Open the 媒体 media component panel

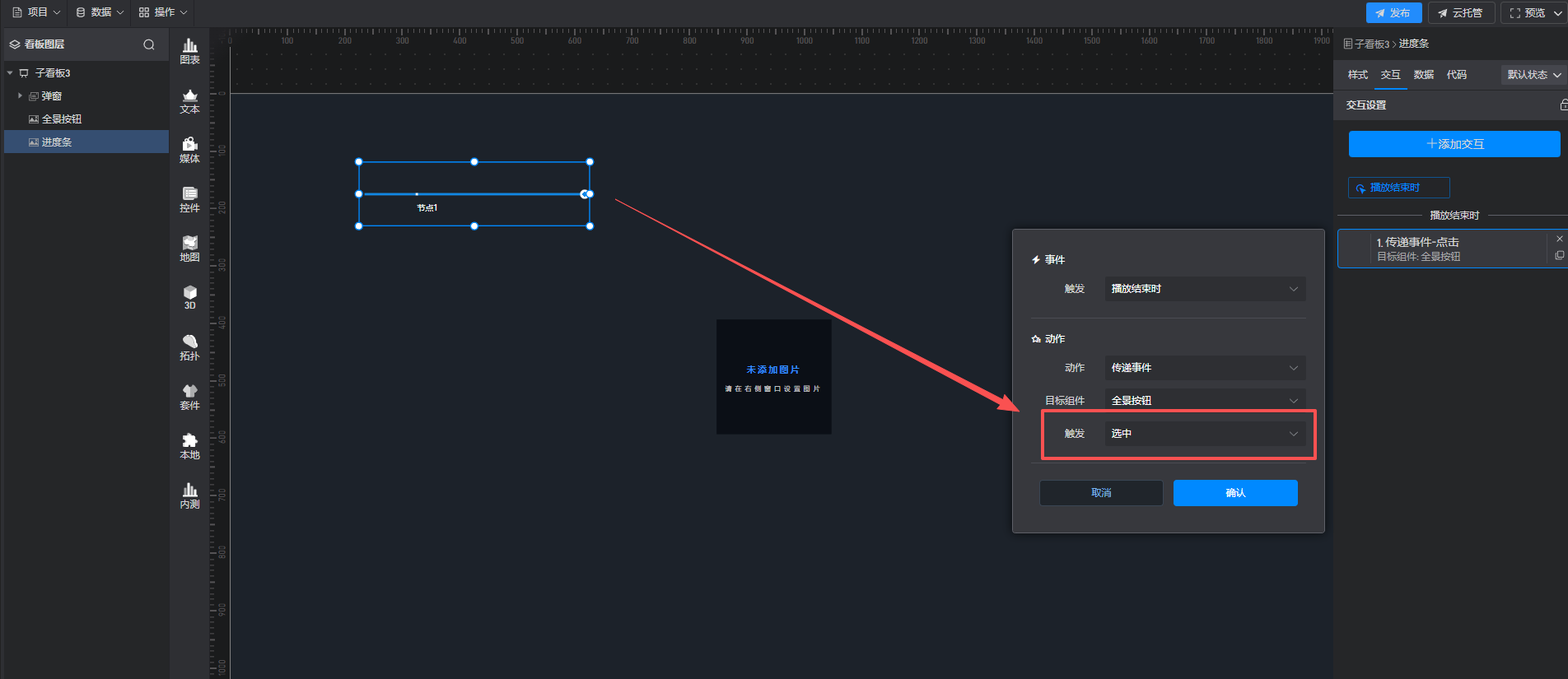(189, 151)
